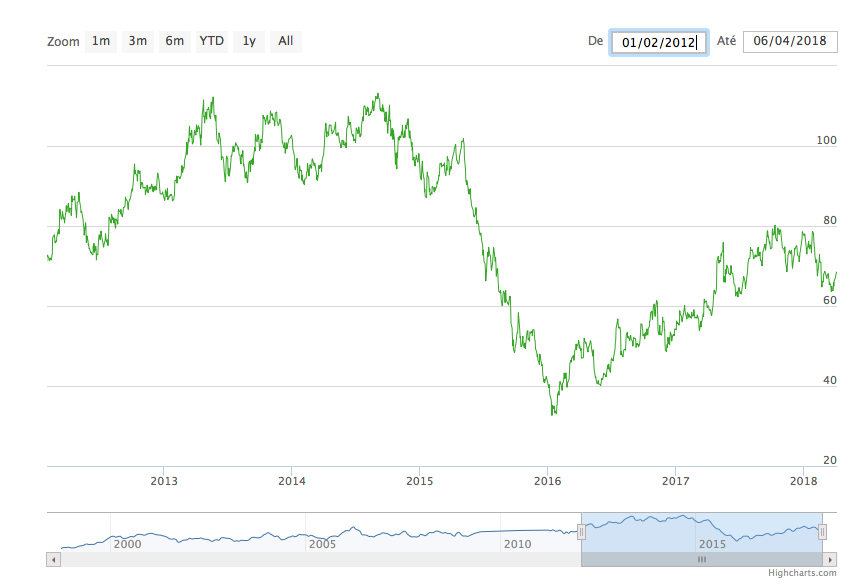The image size is (865, 584).
Task: Select the 1m zoom range
Action: [x=101, y=41]
